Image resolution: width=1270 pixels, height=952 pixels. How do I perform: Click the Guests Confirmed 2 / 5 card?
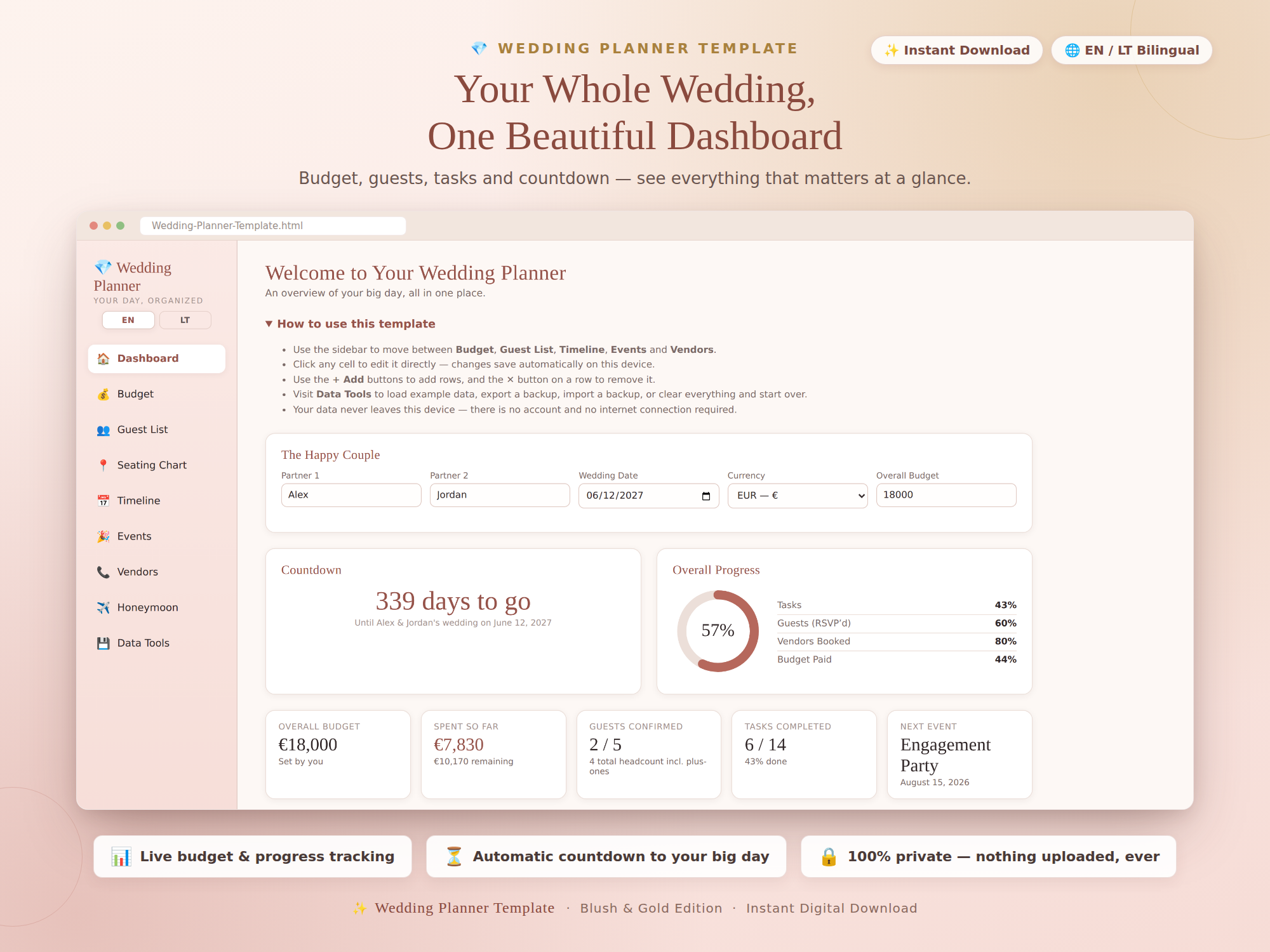tap(649, 754)
